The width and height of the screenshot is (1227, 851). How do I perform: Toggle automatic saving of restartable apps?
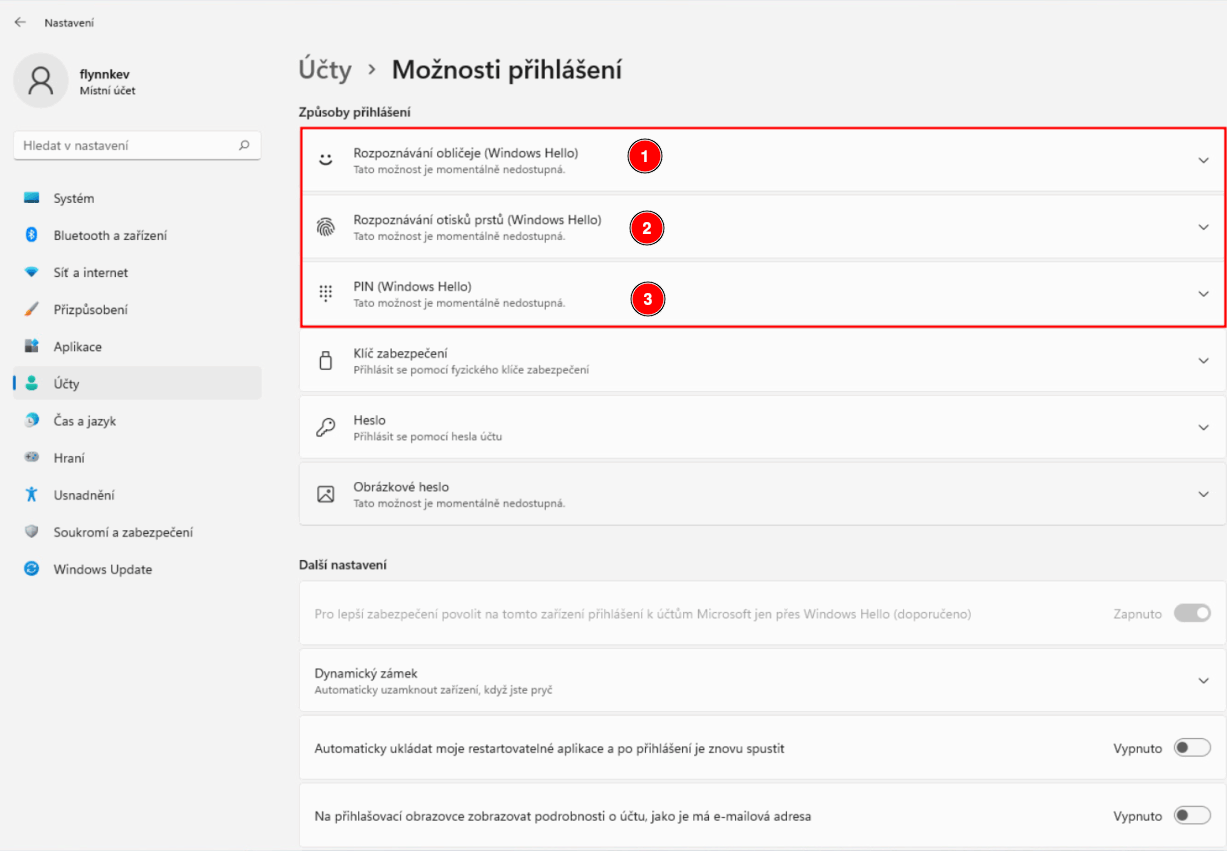click(x=1192, y=748)
